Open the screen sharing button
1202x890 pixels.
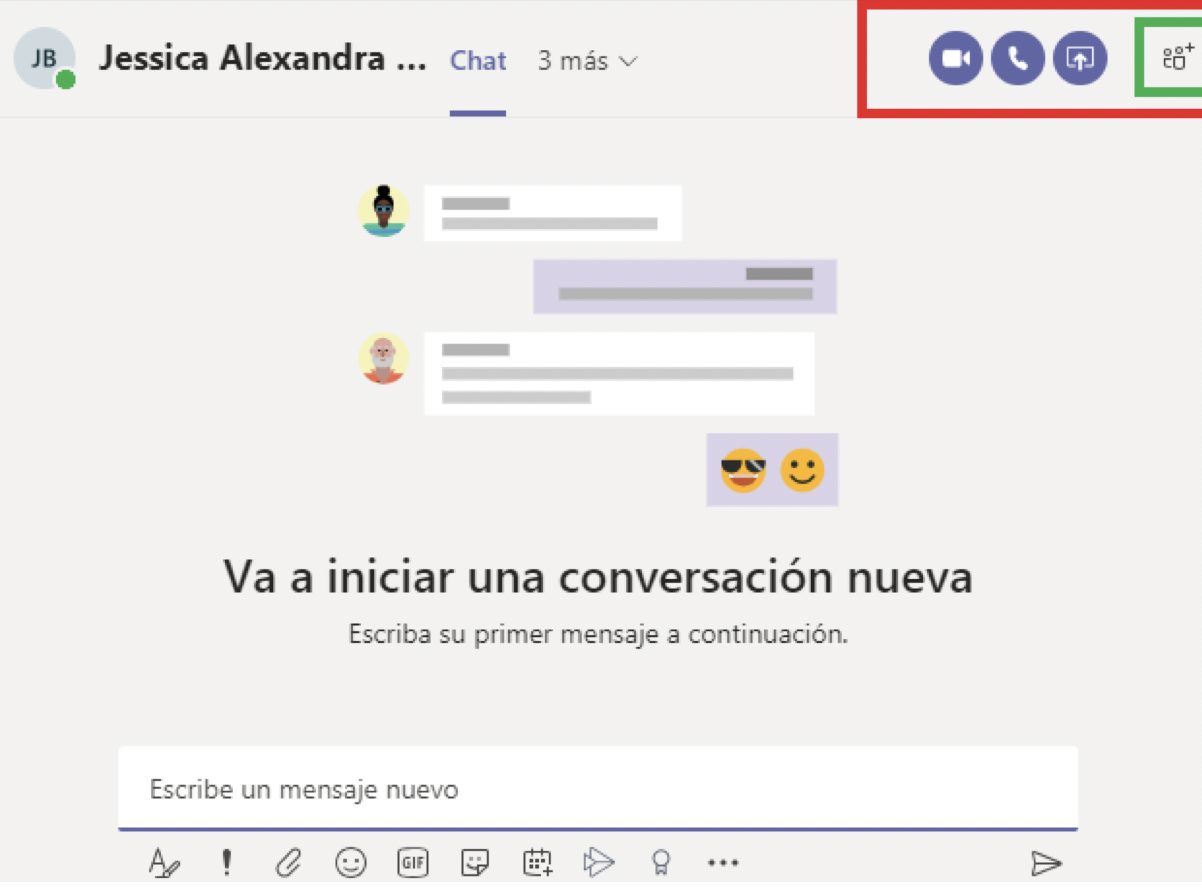coord(1080,58)
